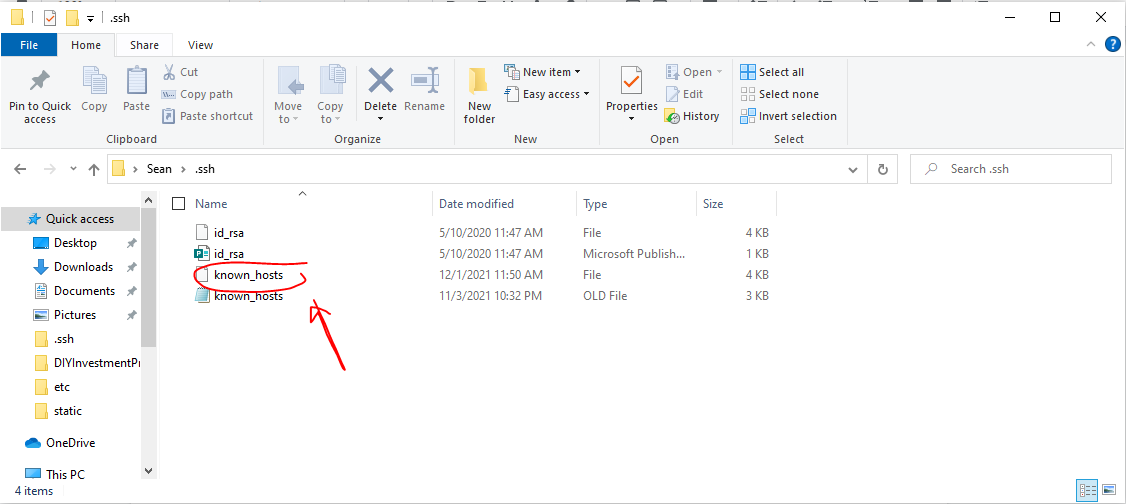Click .ssh in the address path

point(203,169)
